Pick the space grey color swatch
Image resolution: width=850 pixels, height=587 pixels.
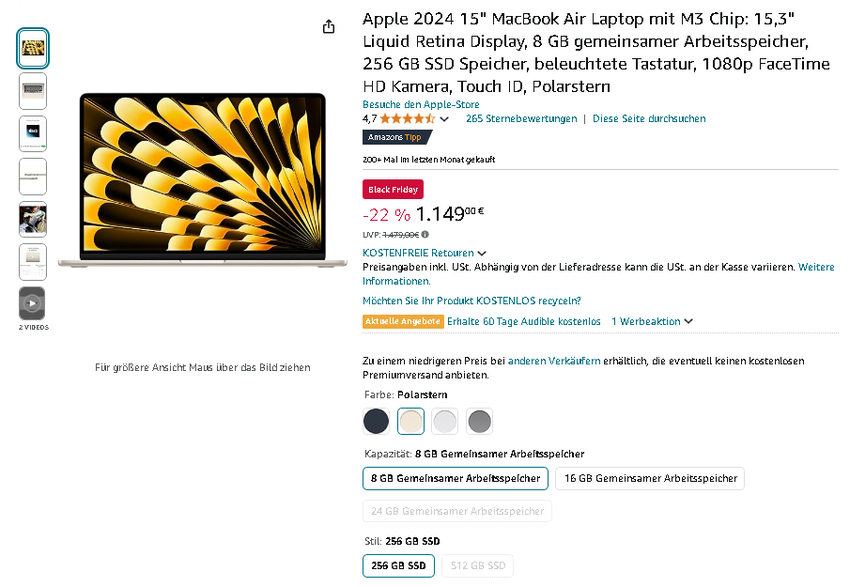pos(479,421)
